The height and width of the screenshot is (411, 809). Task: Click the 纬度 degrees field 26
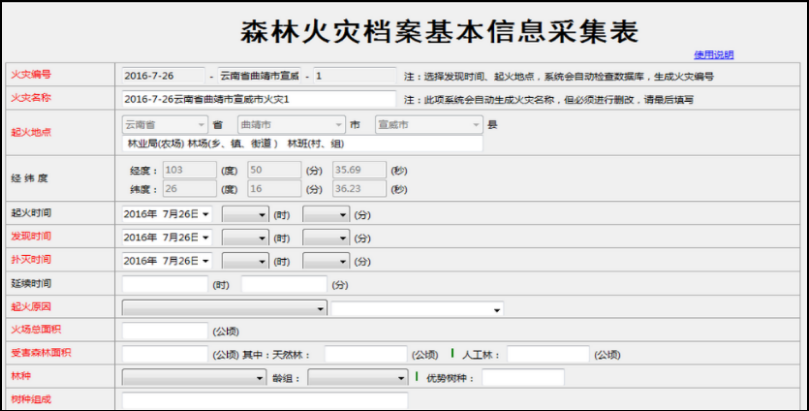coord(190,189)
